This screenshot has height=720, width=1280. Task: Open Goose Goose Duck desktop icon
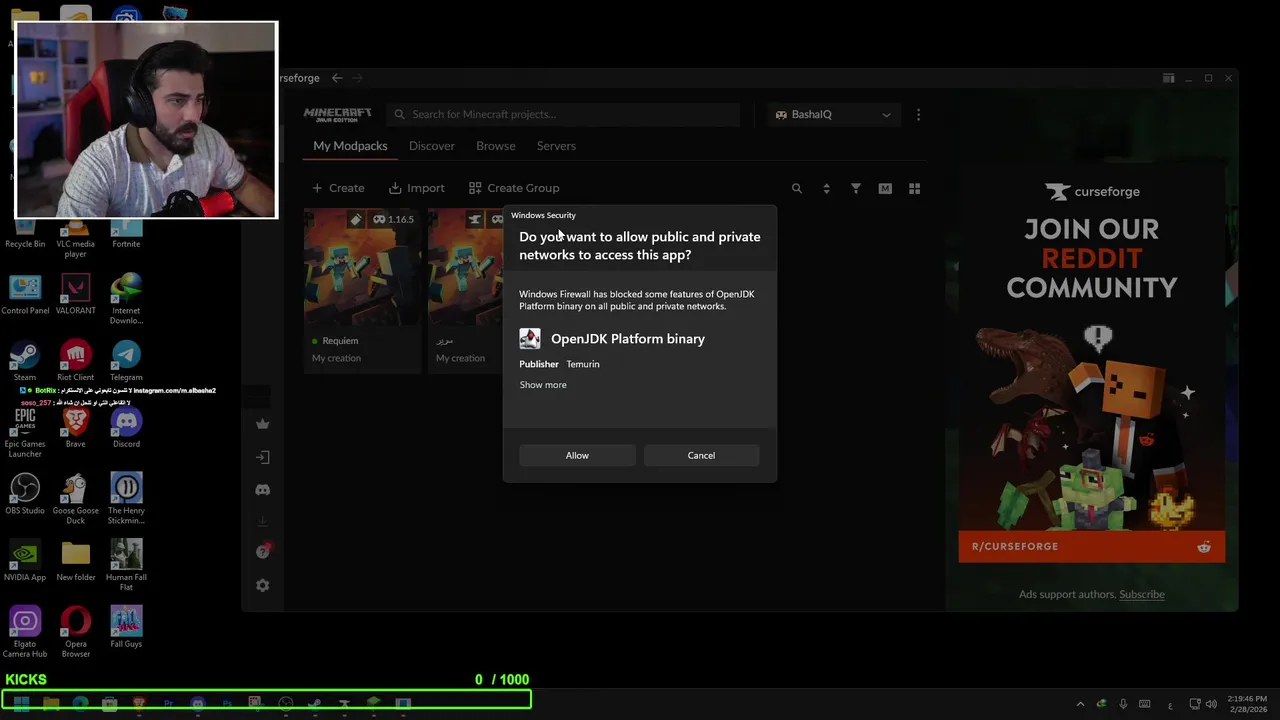76,499
